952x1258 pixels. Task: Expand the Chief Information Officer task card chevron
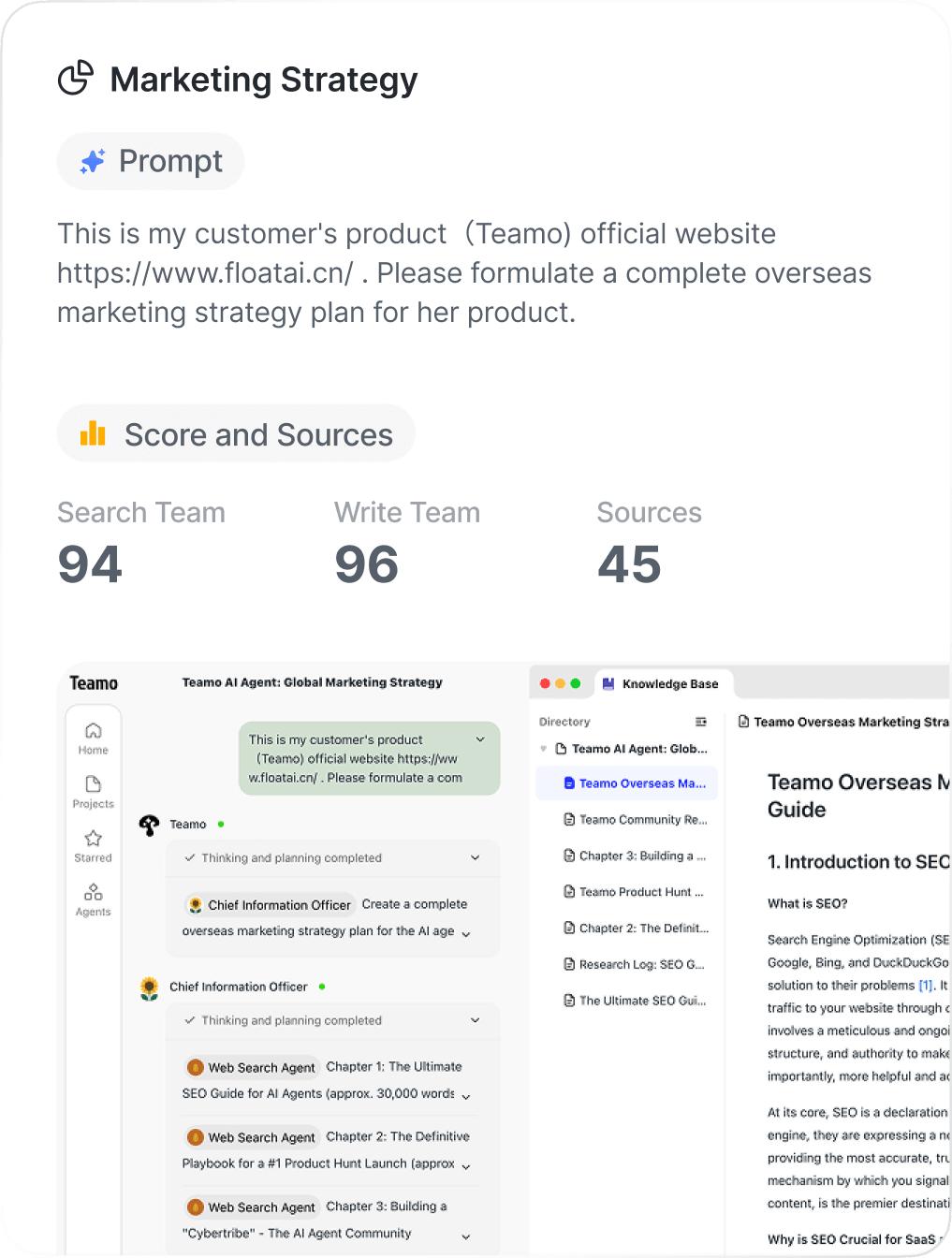click(466, 933)
